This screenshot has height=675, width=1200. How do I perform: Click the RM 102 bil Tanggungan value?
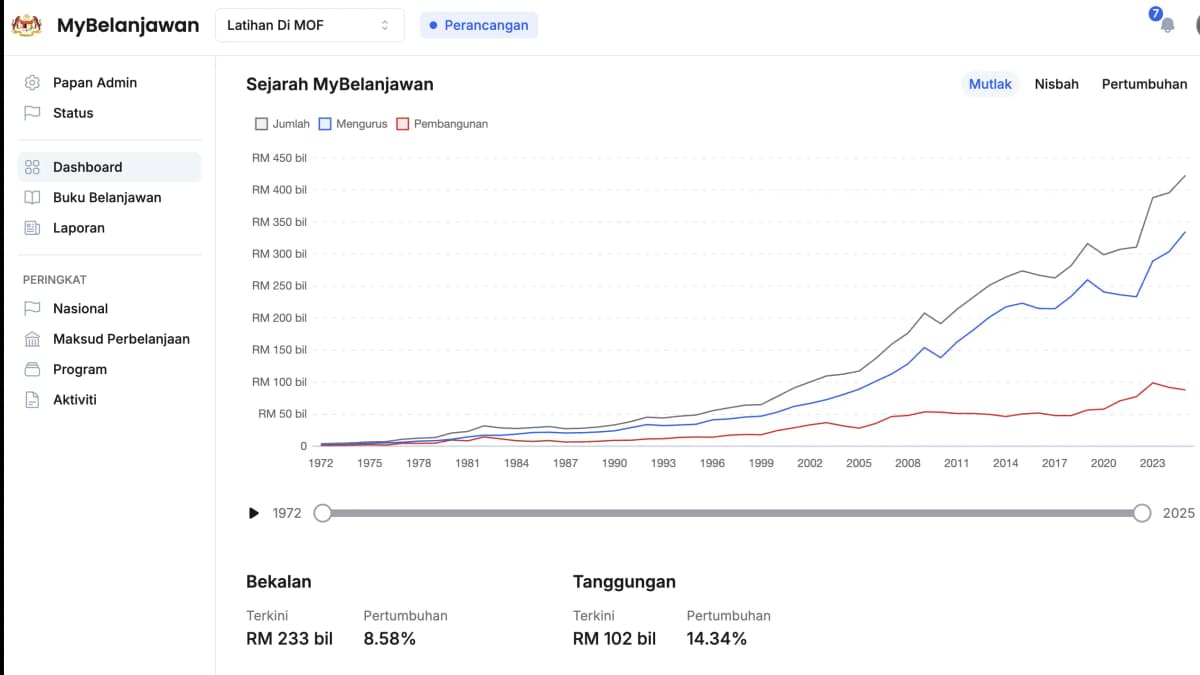(614, 638)
